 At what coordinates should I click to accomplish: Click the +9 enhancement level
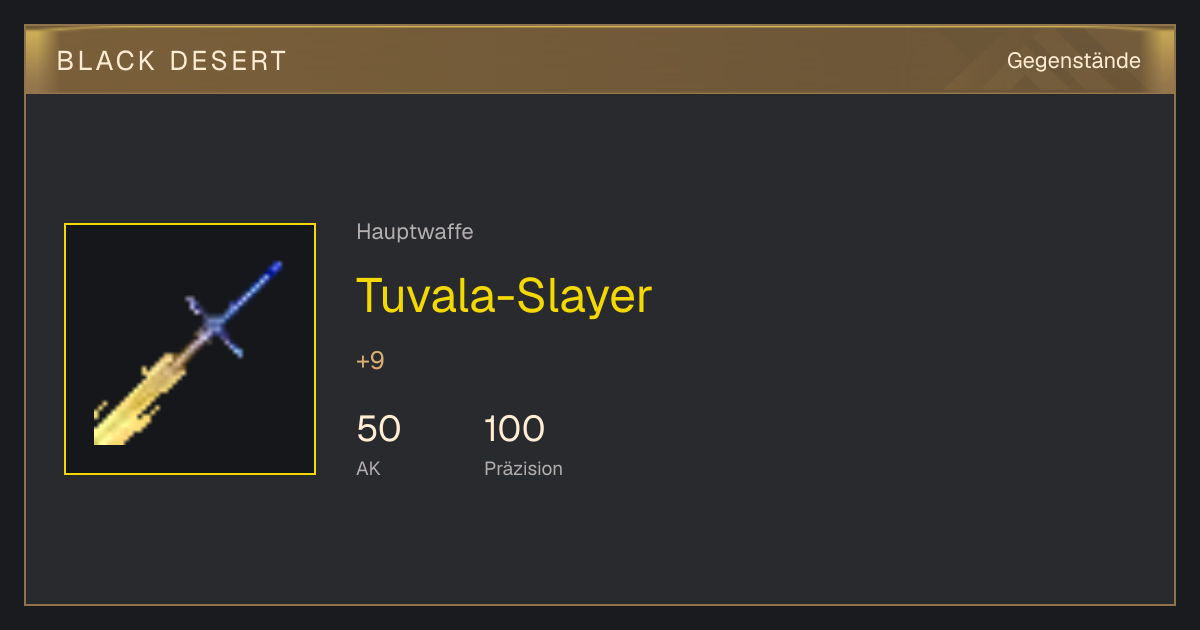pos(370,361)
